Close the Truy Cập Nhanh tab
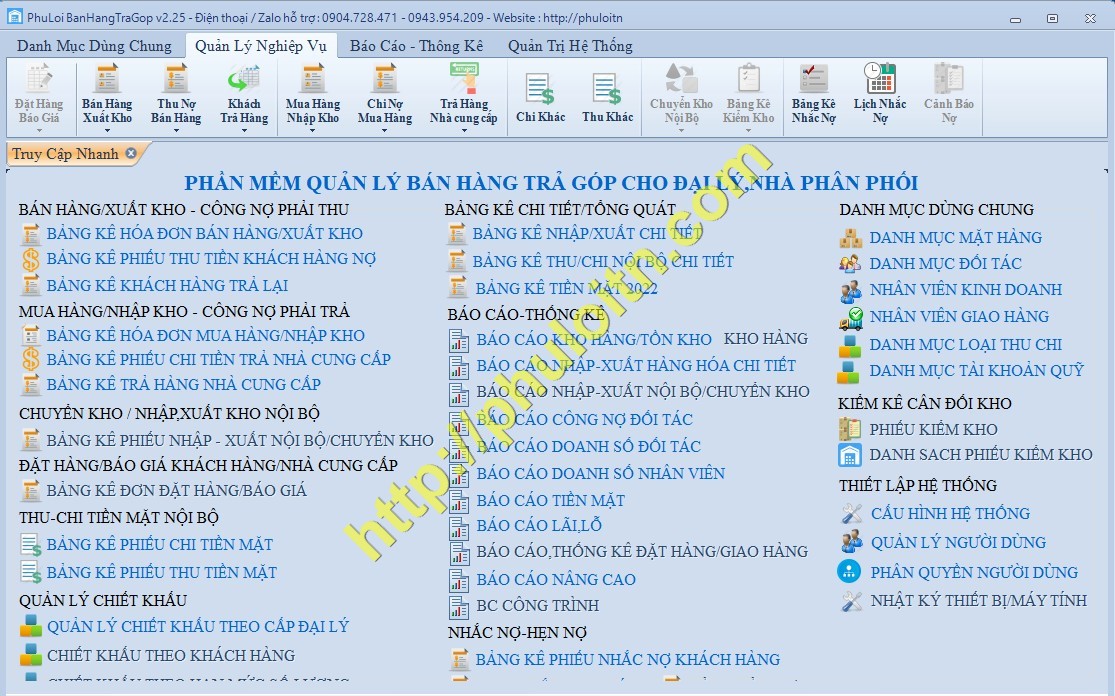This screenshot has width=1115, height=696. click(x=129, y=155)
